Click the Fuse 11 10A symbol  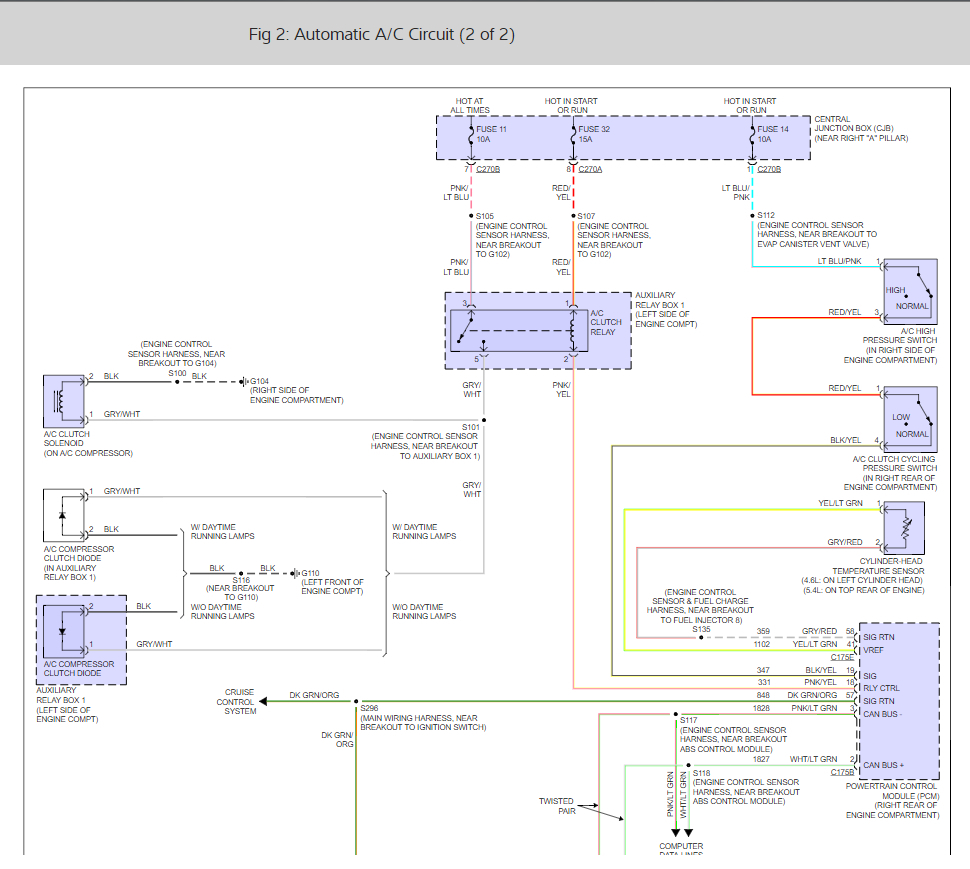coord(471,136)
